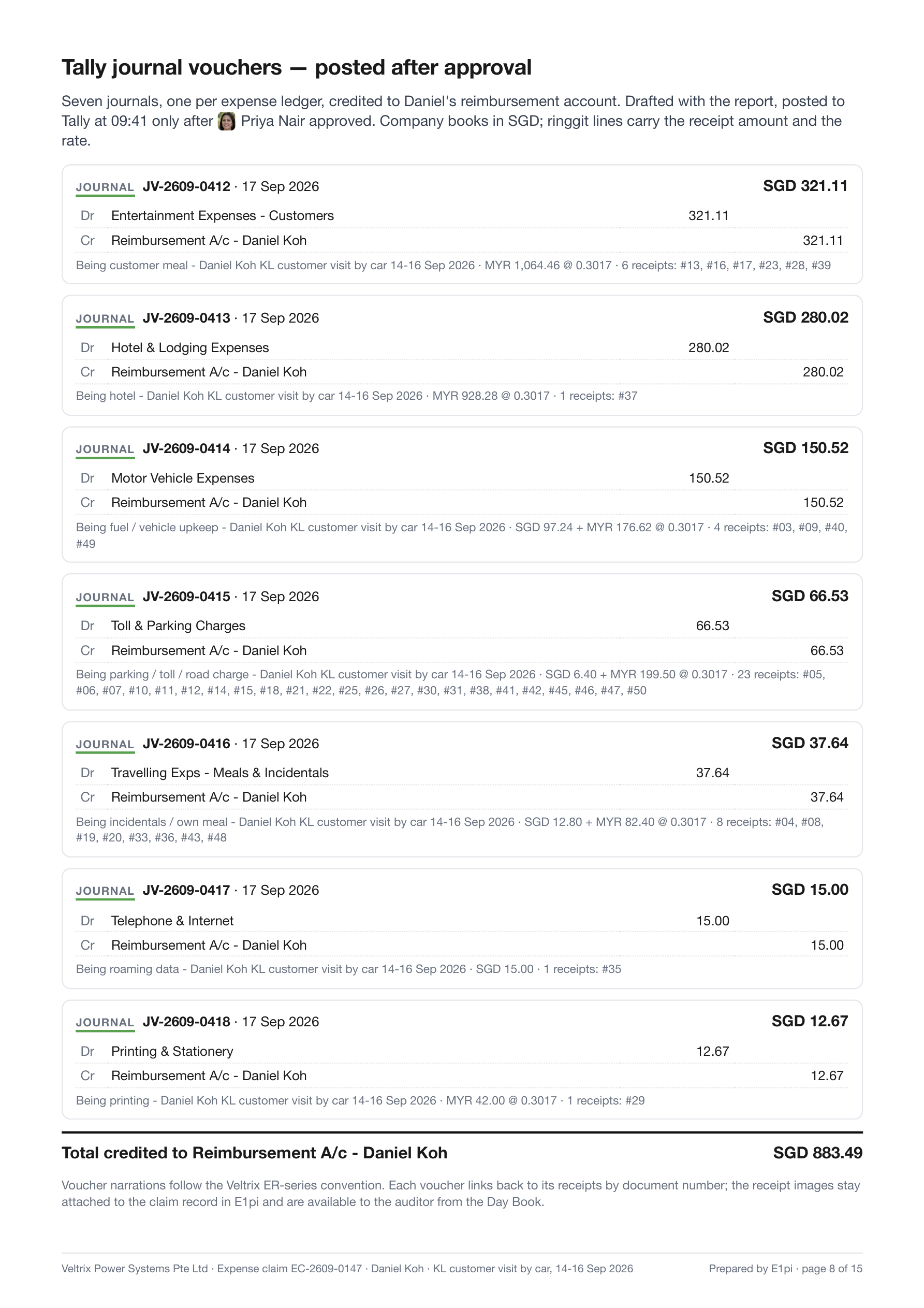Click the JOURNAL tag on JV-2609-0415
The width and height of the screenshot is (924, 1308).
105,597
